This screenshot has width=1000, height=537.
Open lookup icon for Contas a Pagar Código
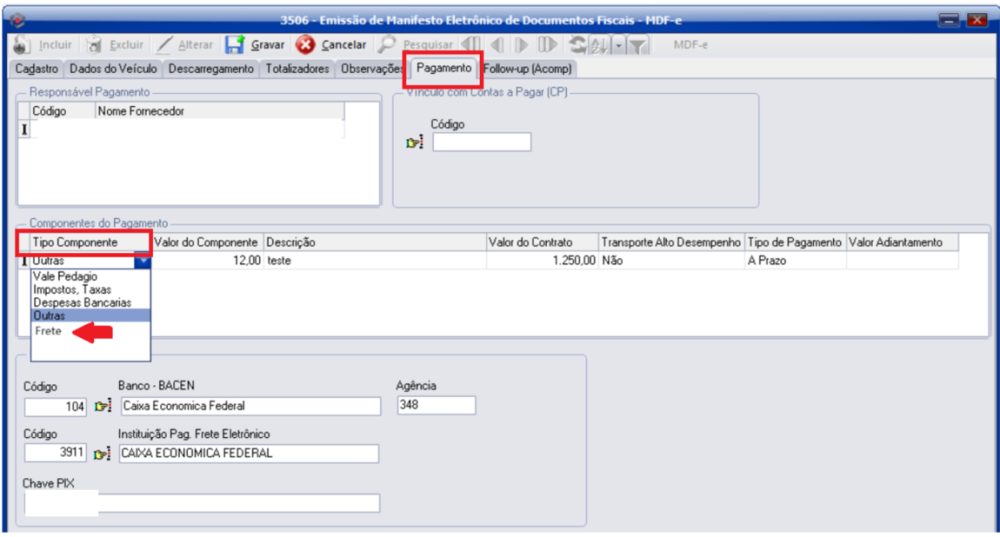click(x=415, y=143)
